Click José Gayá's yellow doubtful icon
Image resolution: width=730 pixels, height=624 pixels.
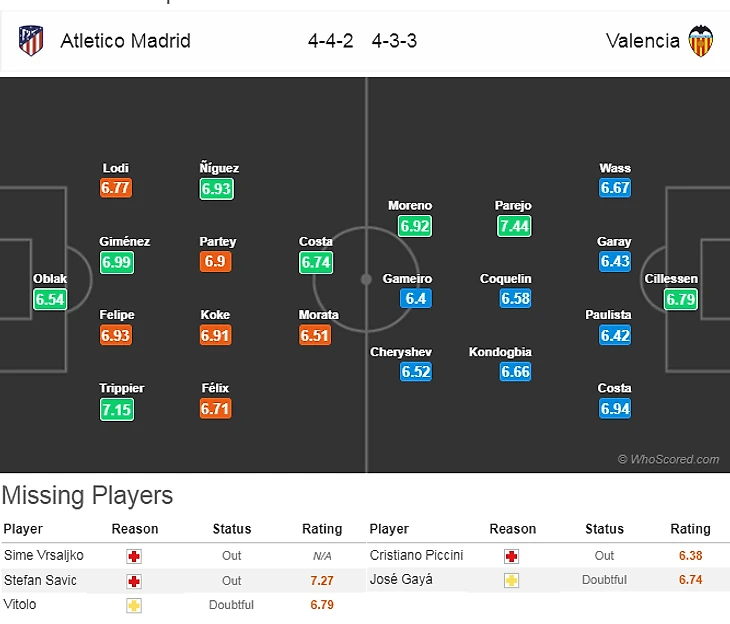pos(512,580)
